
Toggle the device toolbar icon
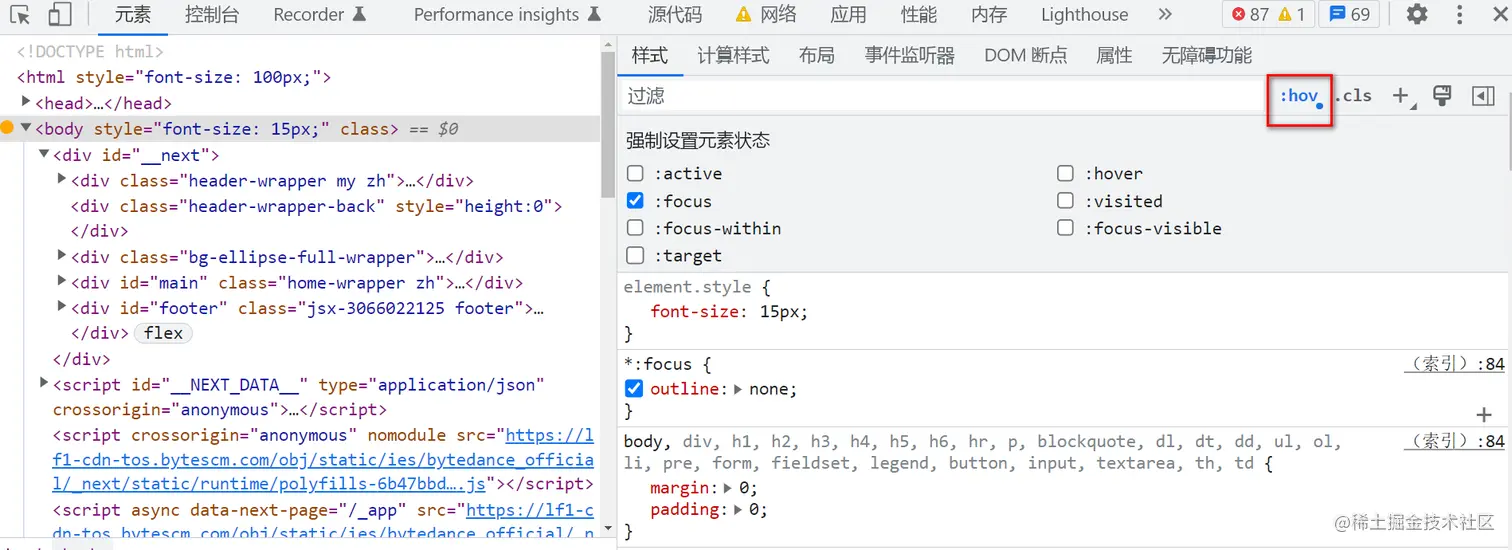click(59, 15)
